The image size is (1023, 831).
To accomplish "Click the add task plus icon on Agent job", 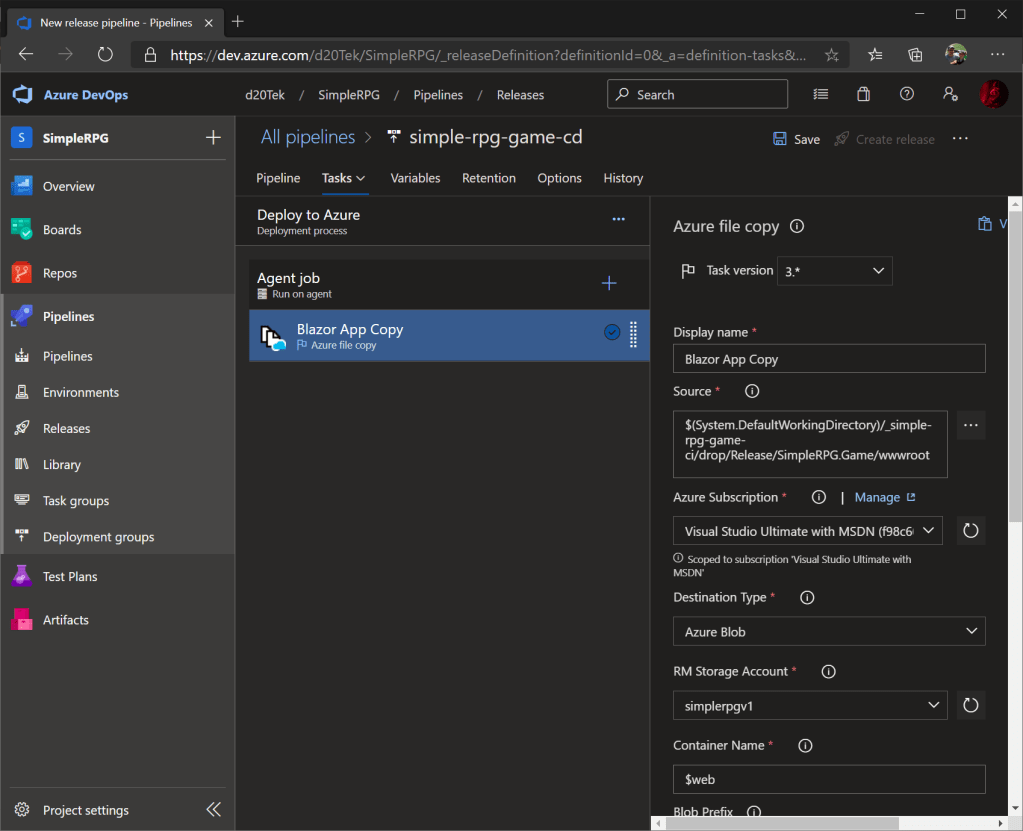I will coord(609,284).
